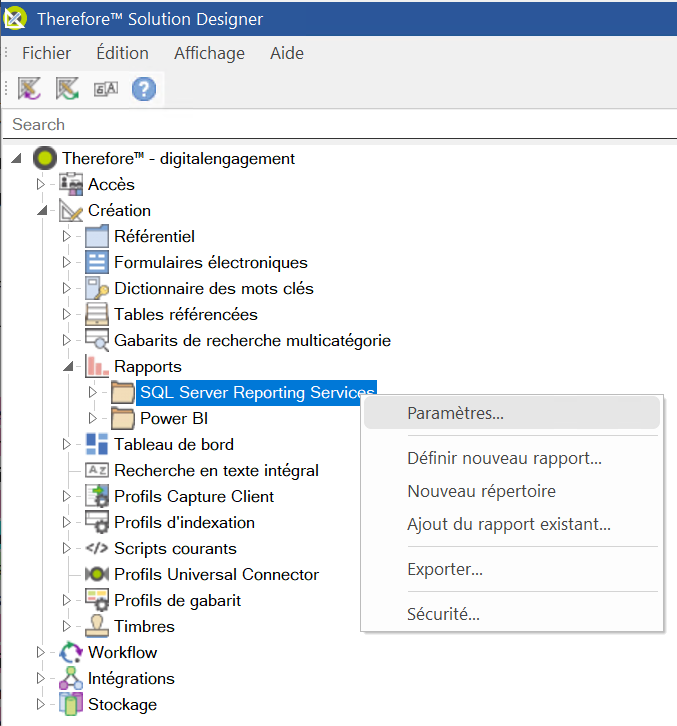Image resolution: width=677 pixels, height=726 pixels.
Task: Open the Édition menu
Action: point(122,53)
